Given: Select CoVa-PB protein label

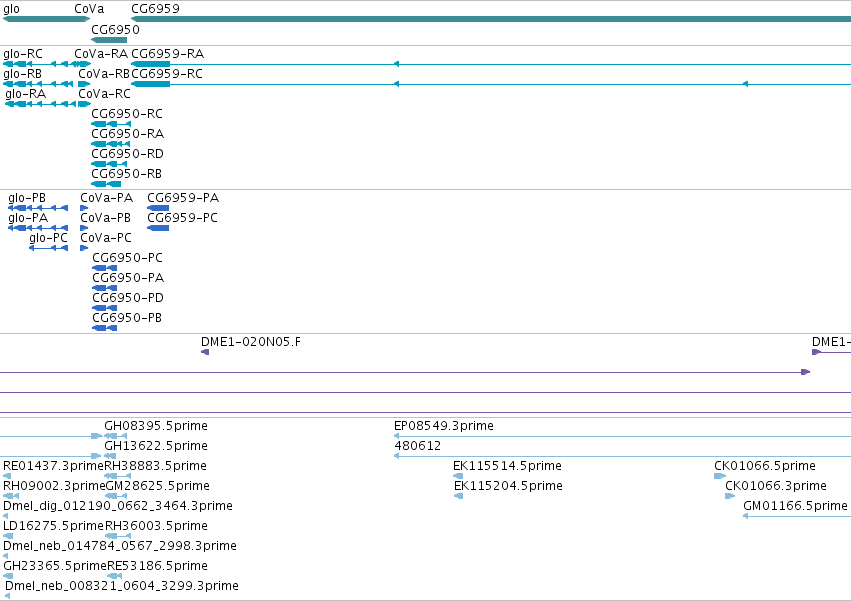Looking at the screenshot, I should click(106, 218).
